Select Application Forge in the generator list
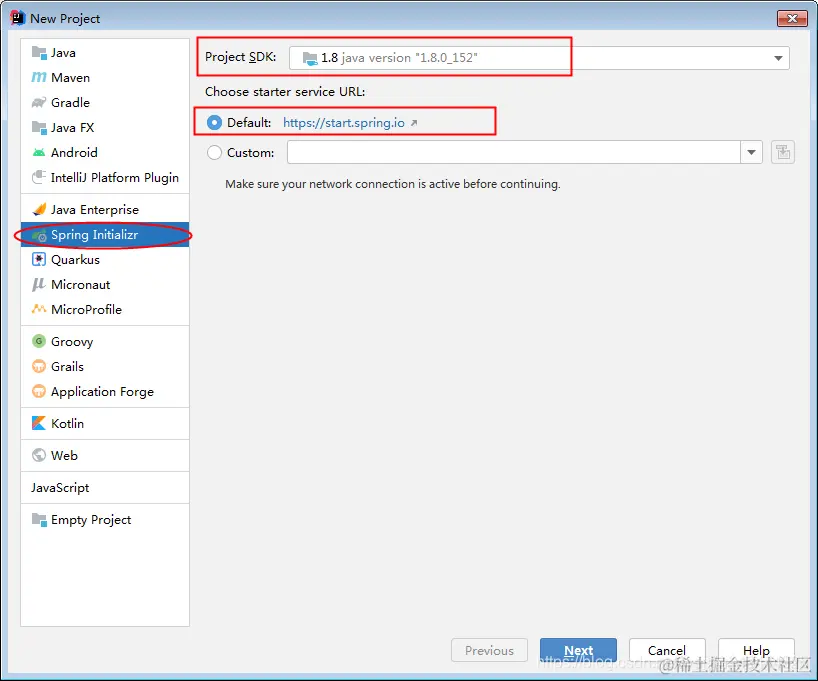The height and width of the screenshot is (681, 818). coord(105,392)
